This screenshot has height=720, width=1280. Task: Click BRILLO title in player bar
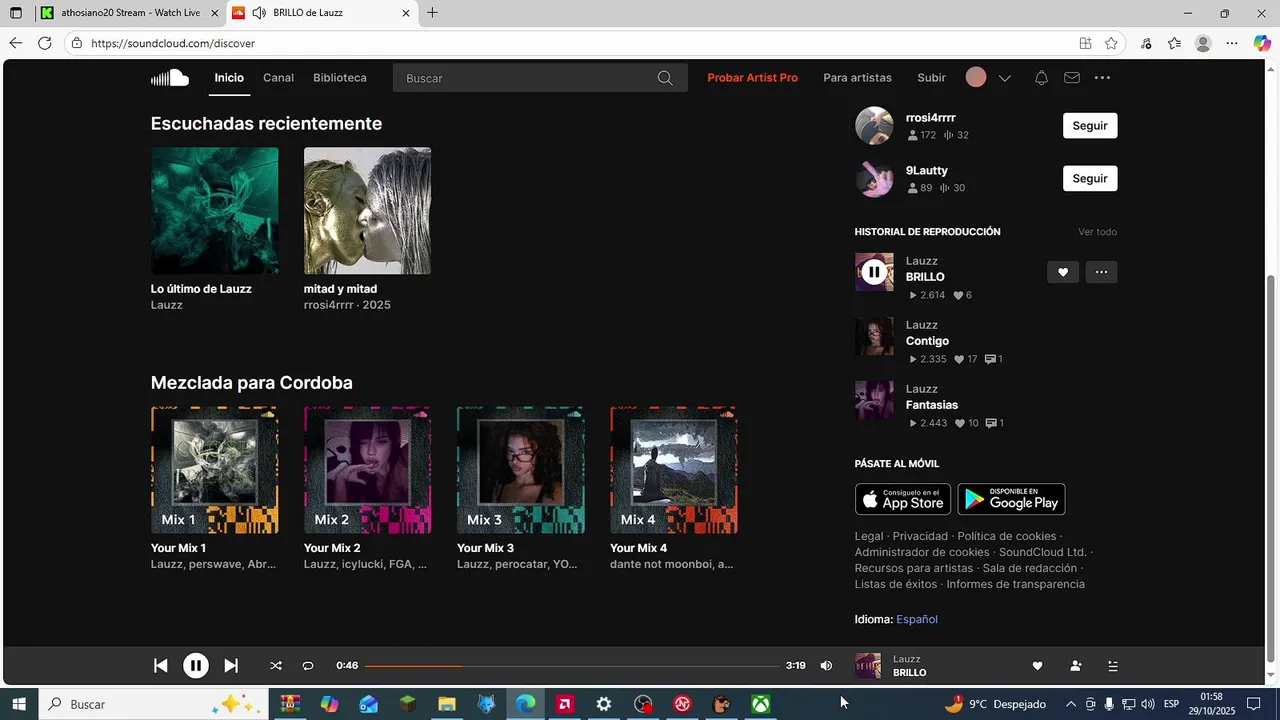tap(909, 673)
